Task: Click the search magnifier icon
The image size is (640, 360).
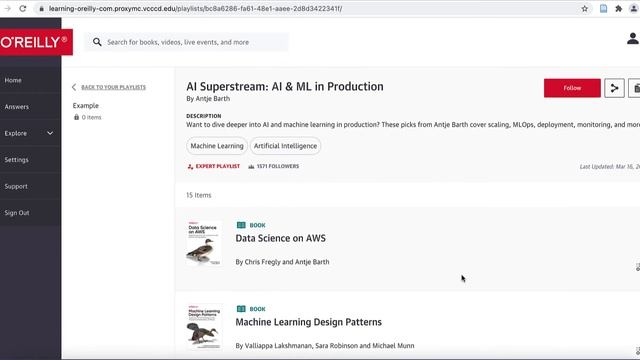Action: point(97,42)
